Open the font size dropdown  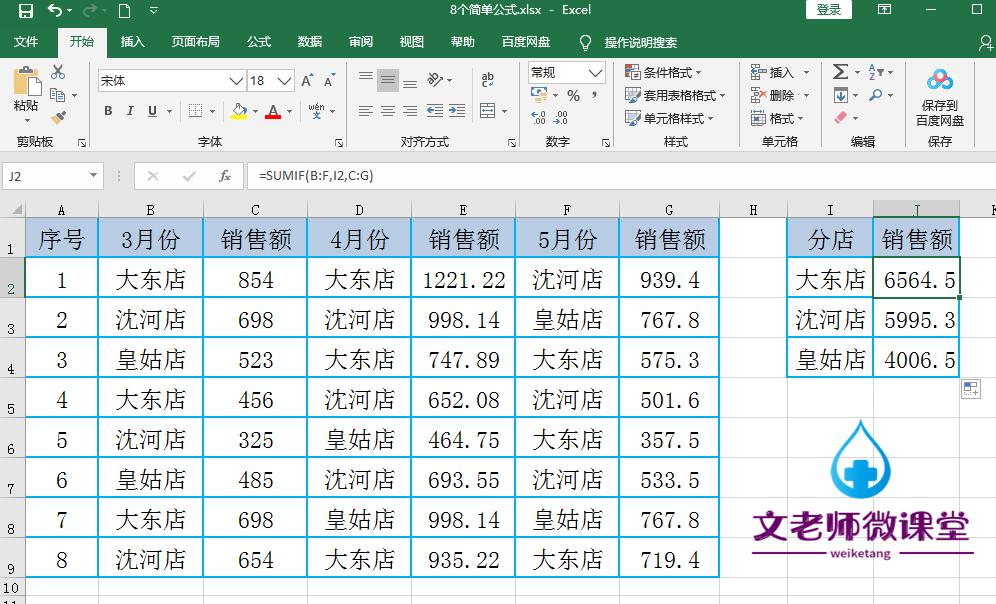[284, 80]
